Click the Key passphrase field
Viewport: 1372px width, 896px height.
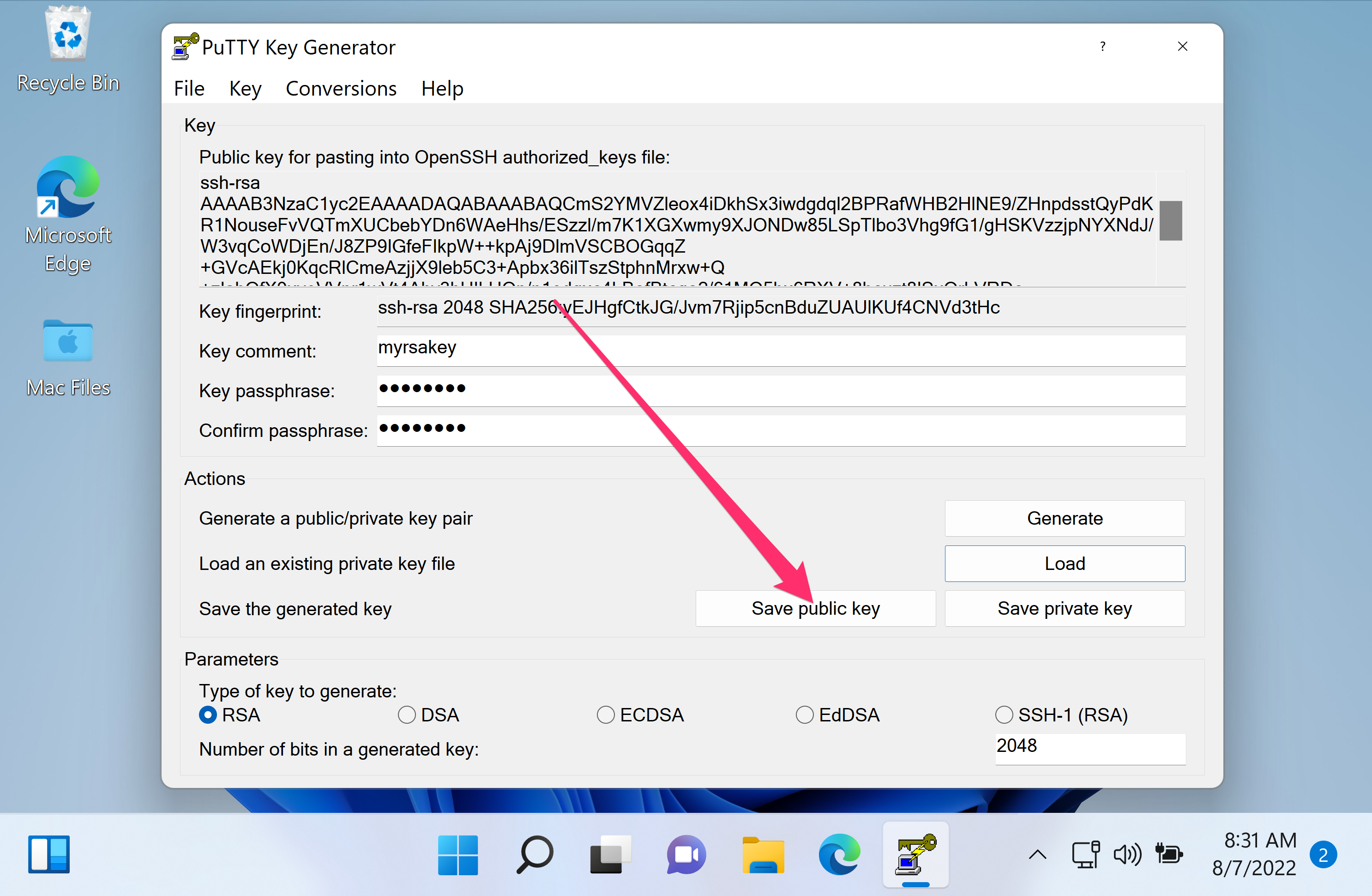781,390
